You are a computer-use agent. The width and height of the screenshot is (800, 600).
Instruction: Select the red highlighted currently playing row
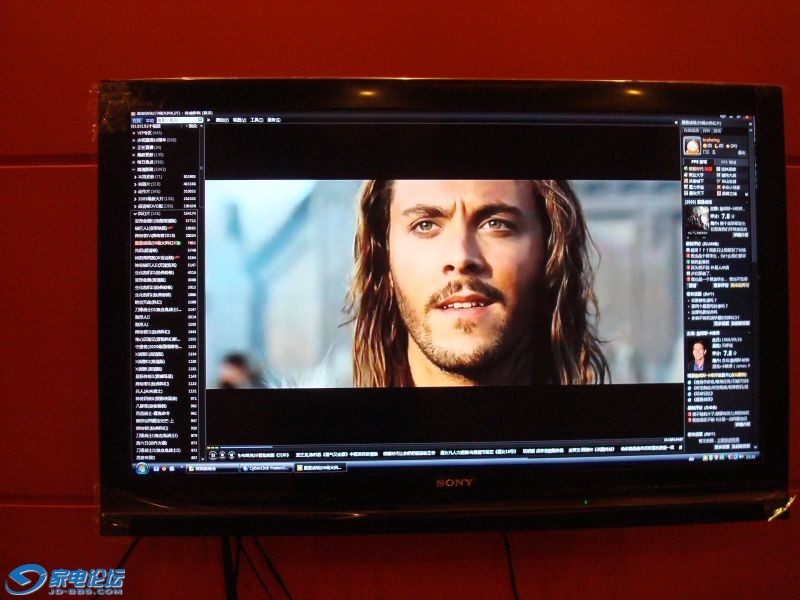pos(165,243)
